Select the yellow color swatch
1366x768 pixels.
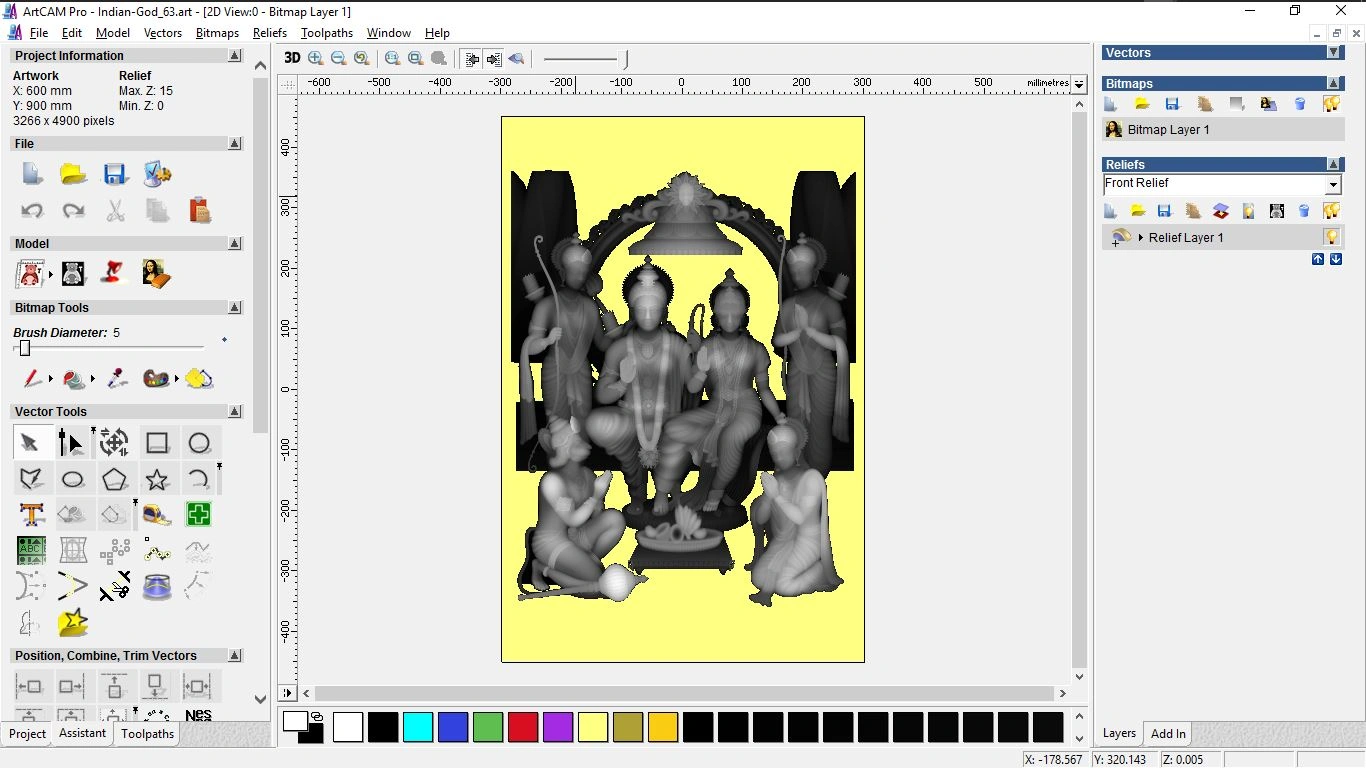(x=593, y=727)
